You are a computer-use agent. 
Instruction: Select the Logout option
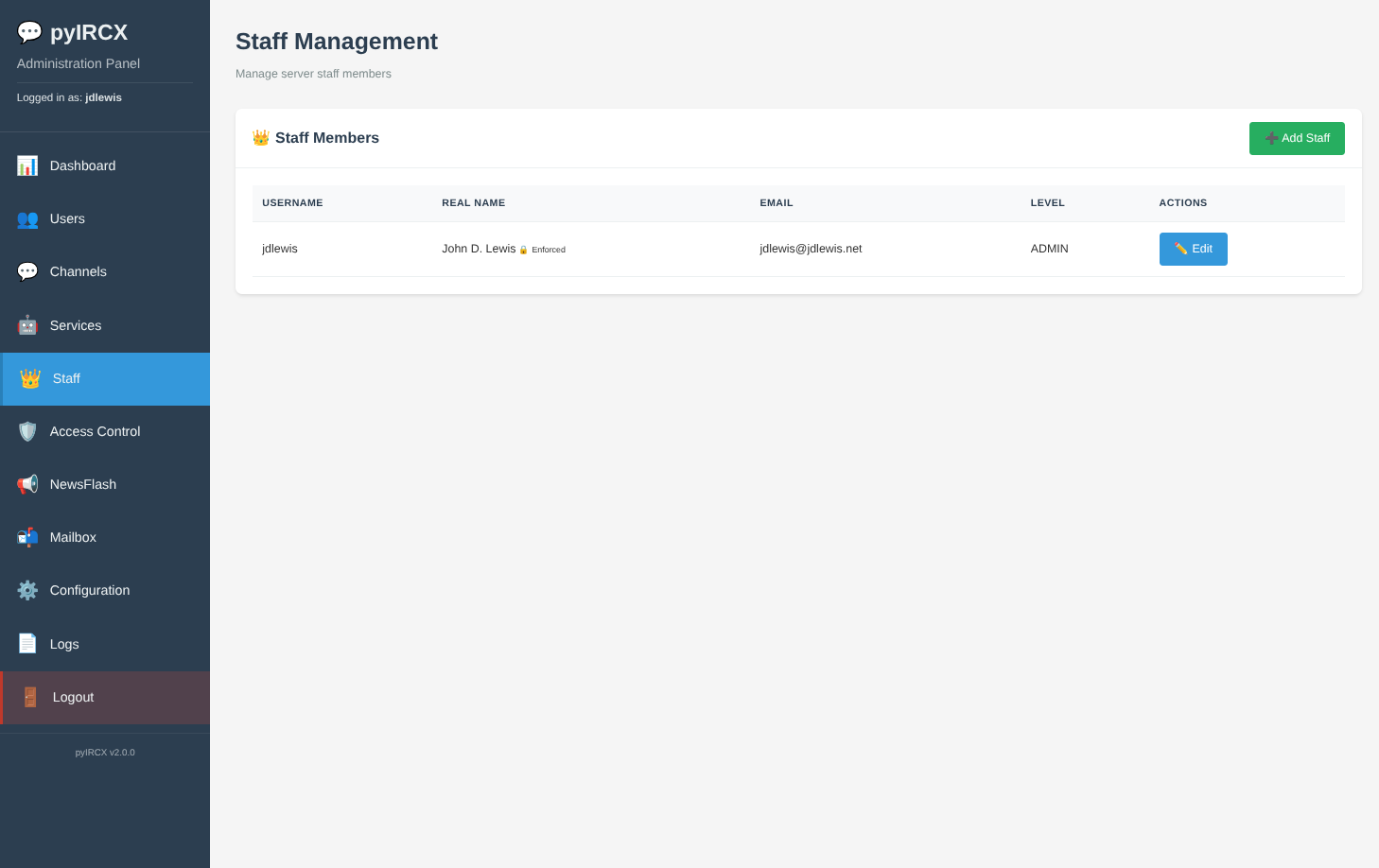point(73,697)
